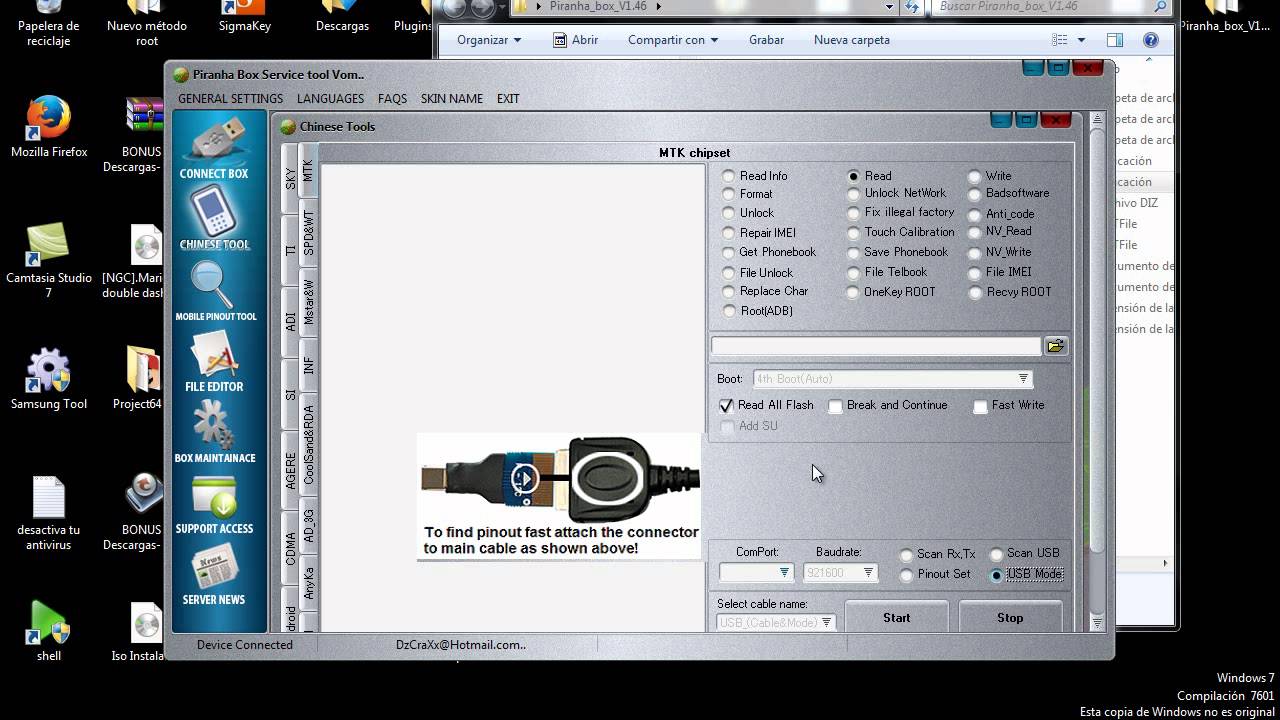
Task: Choose the Format radio option
Action: point(729,194)
